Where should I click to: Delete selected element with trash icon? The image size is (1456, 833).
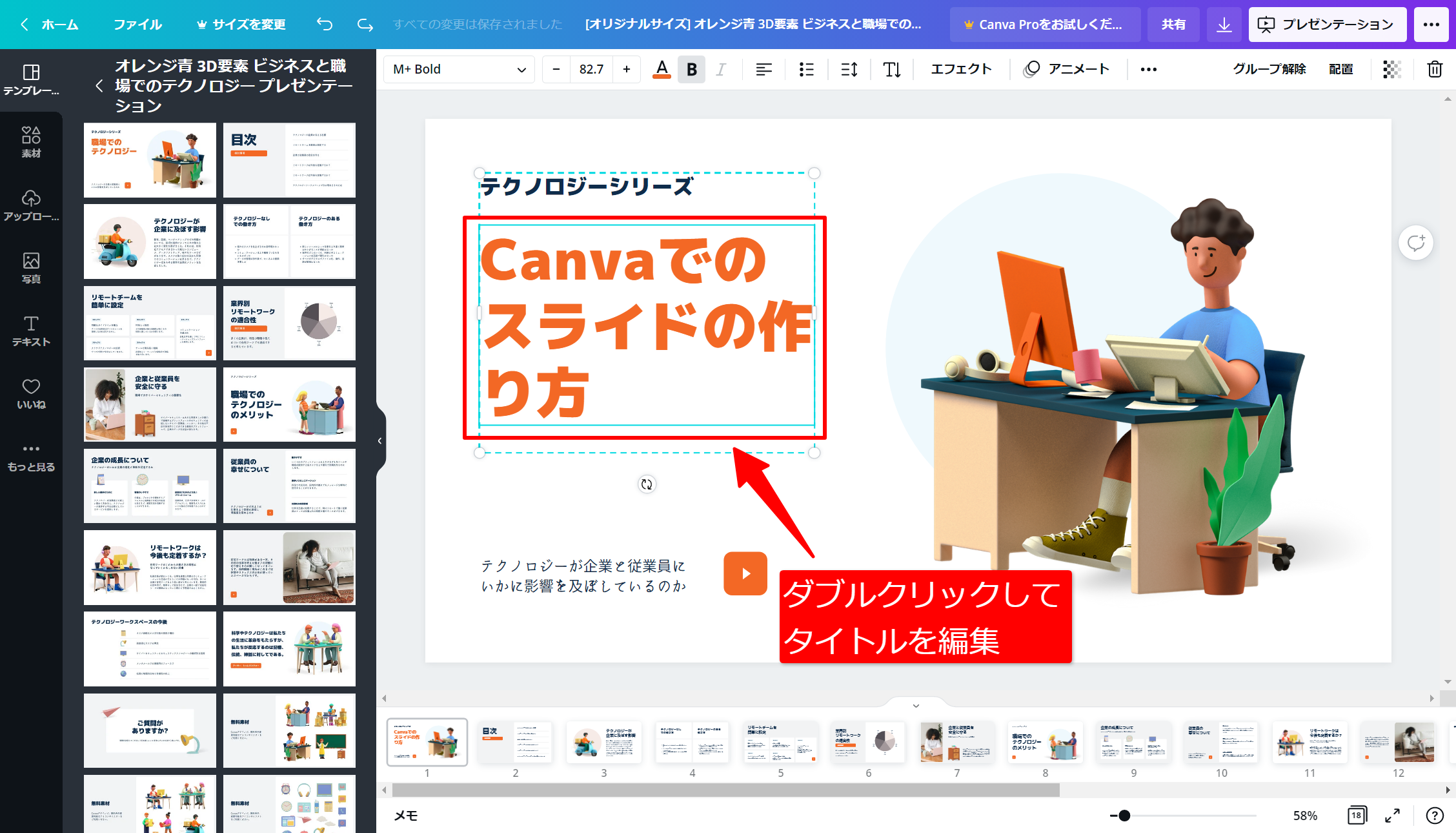tap(1434, 69)
